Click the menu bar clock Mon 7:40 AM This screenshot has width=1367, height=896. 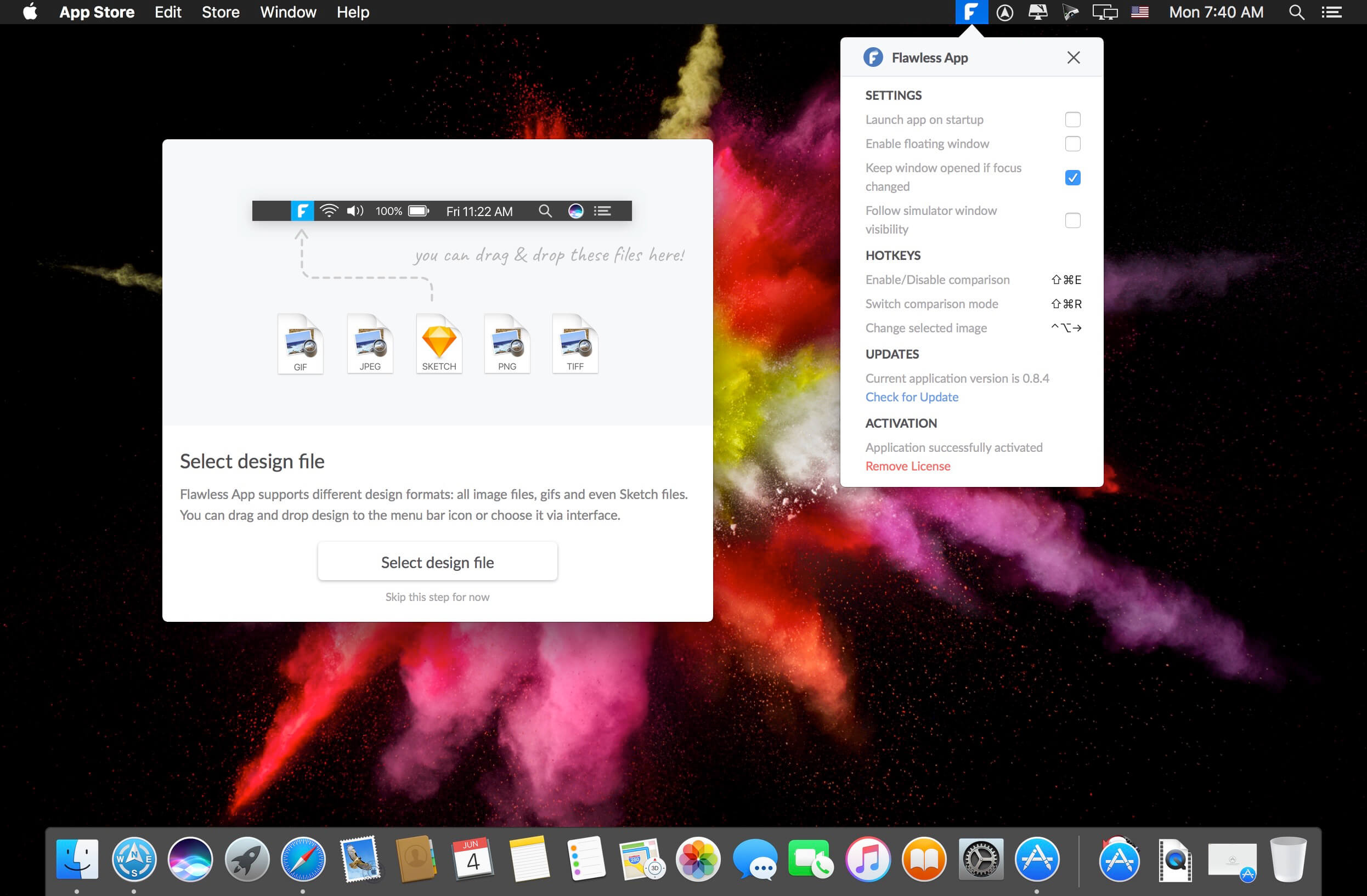click(x=1216, y=12)
